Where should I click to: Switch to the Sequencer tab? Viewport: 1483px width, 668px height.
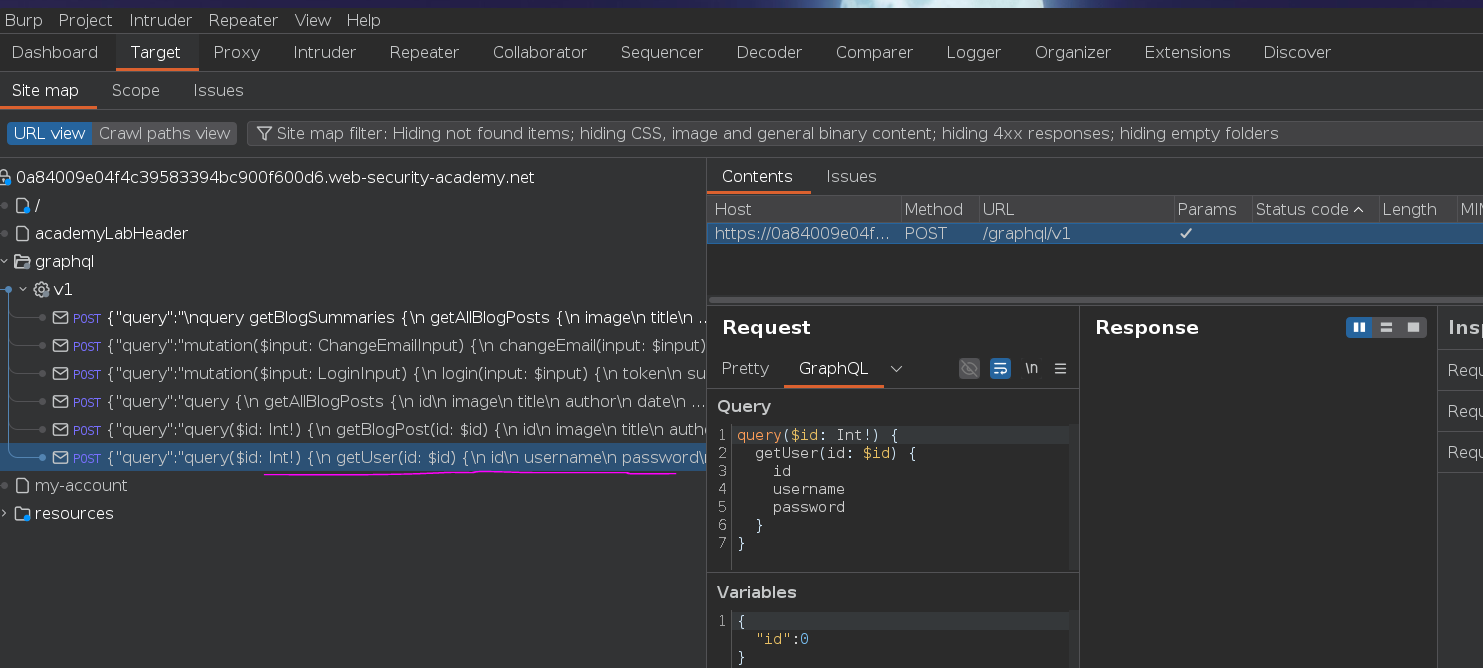(662, 52)
